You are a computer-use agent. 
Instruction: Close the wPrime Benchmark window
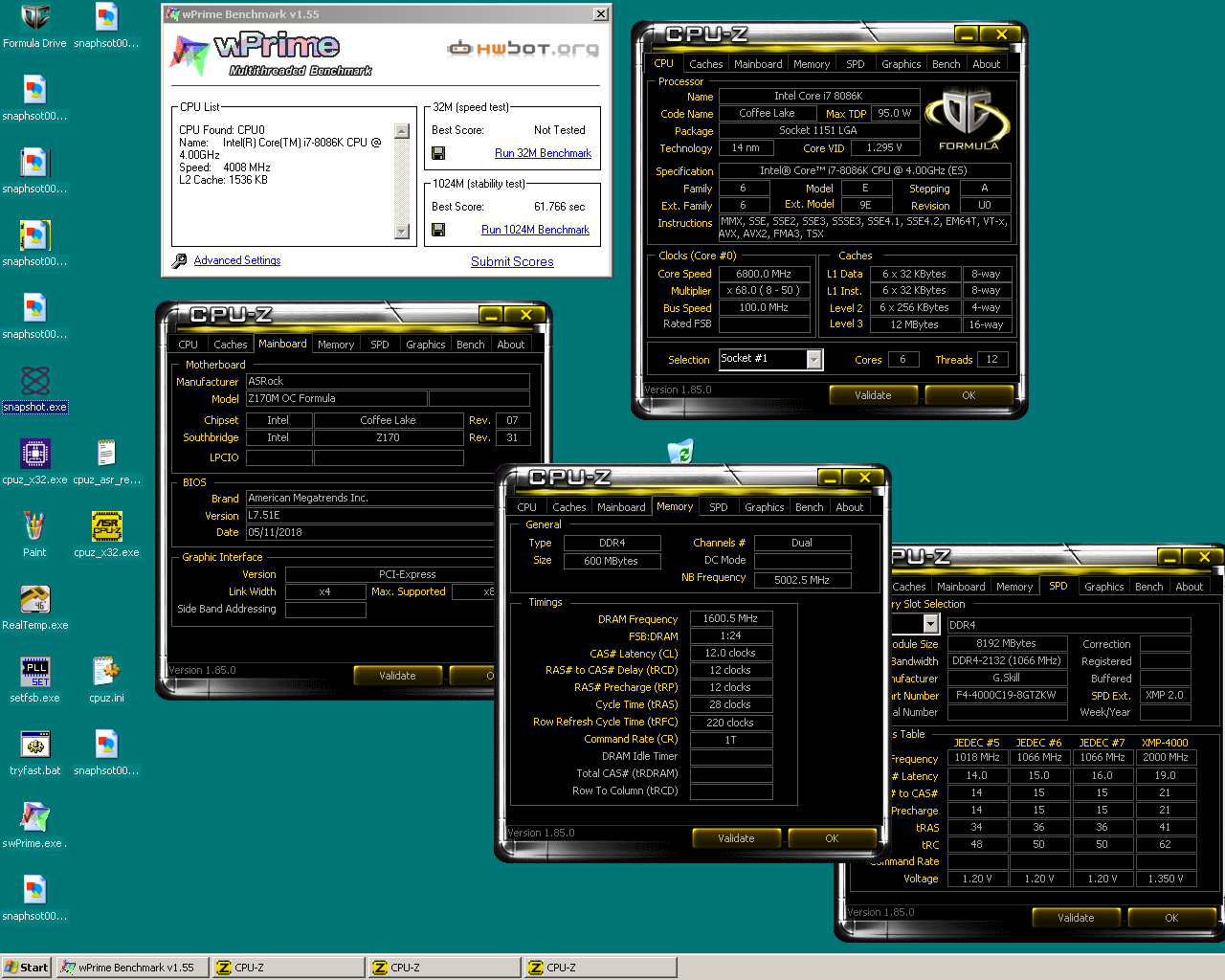600,14
